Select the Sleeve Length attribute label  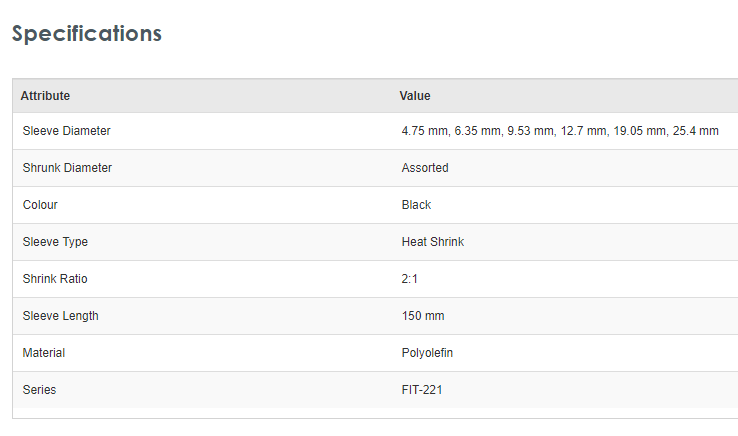(60, 316)
